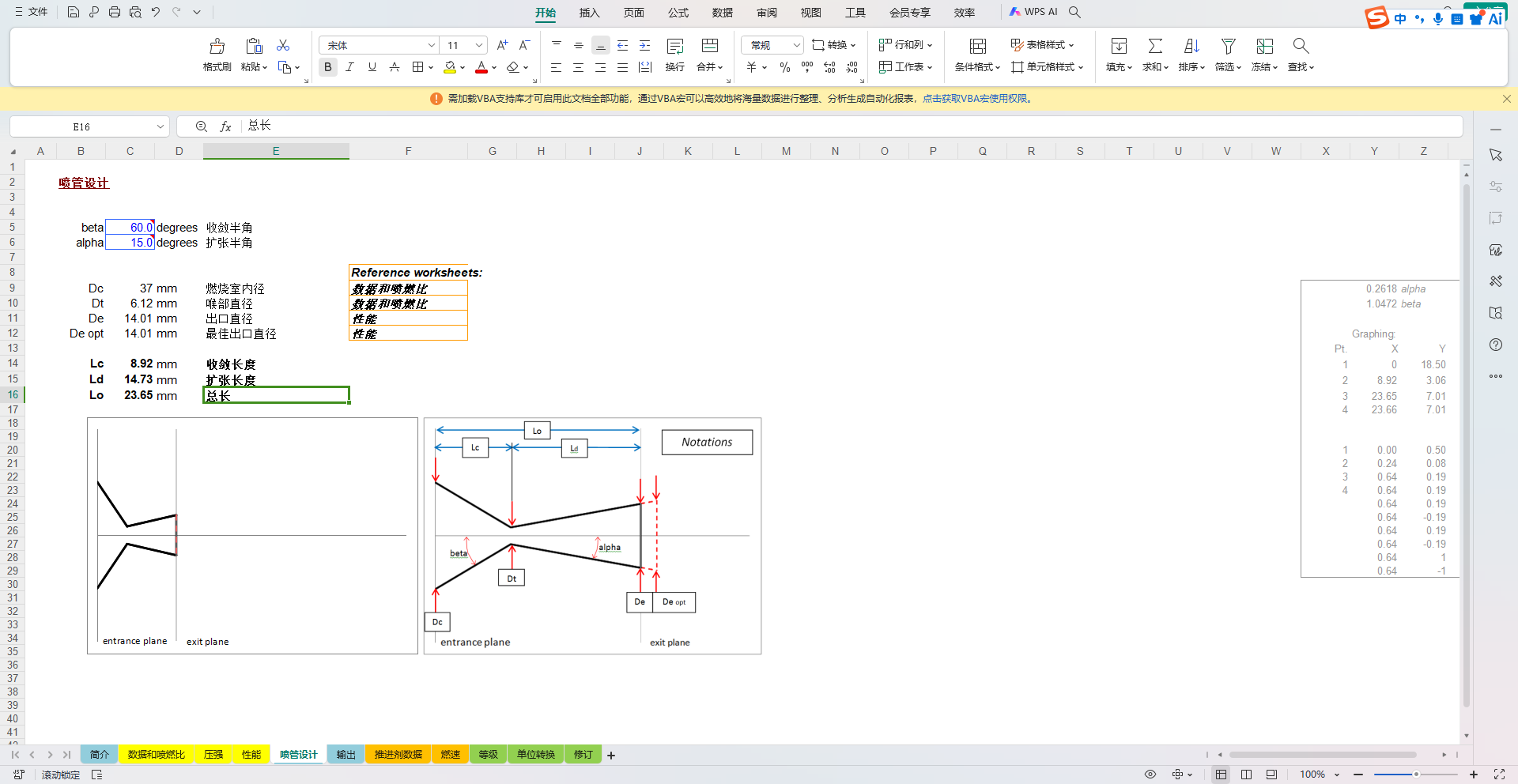Expand the font size dropdown
Screen dimensions: 1518x784
click(x=479, y=45)
